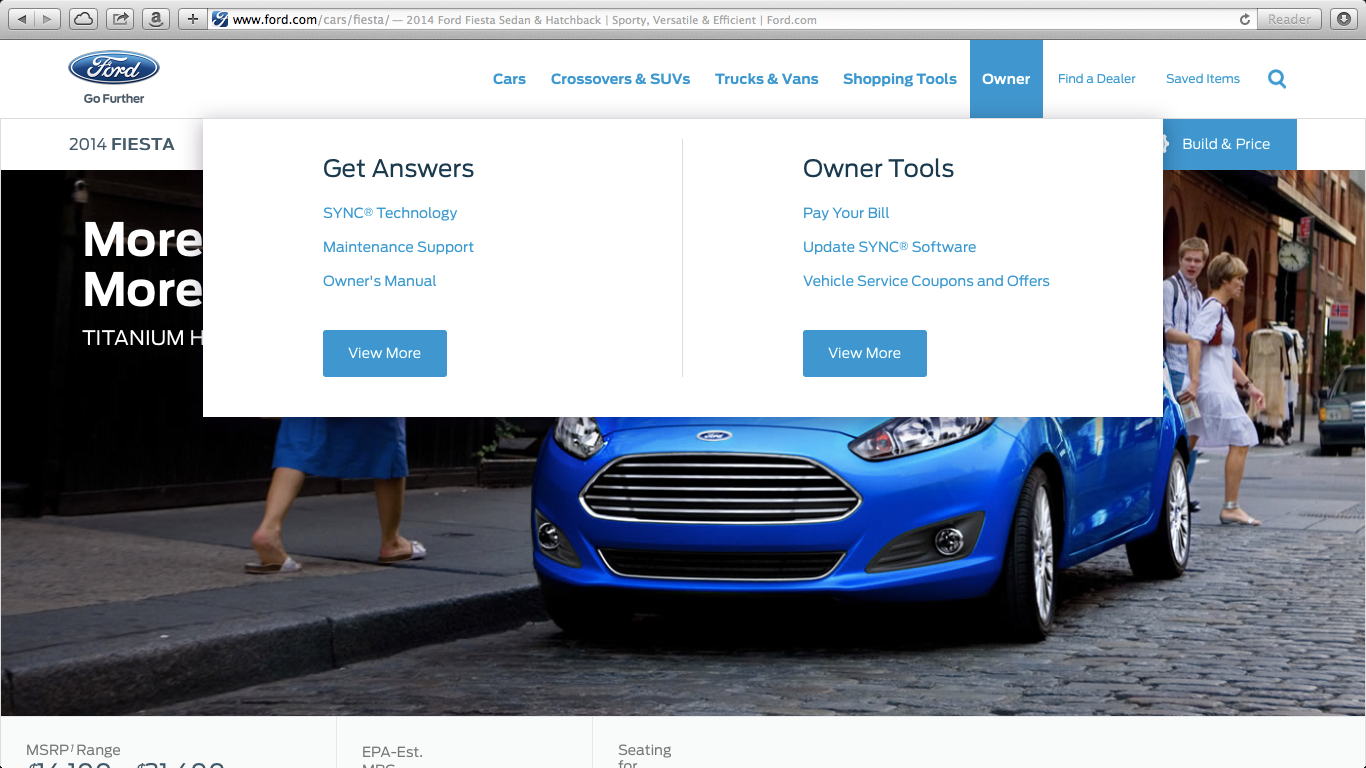Click the Amazon bookmark icon in toolbar

(x=155, y=19)
